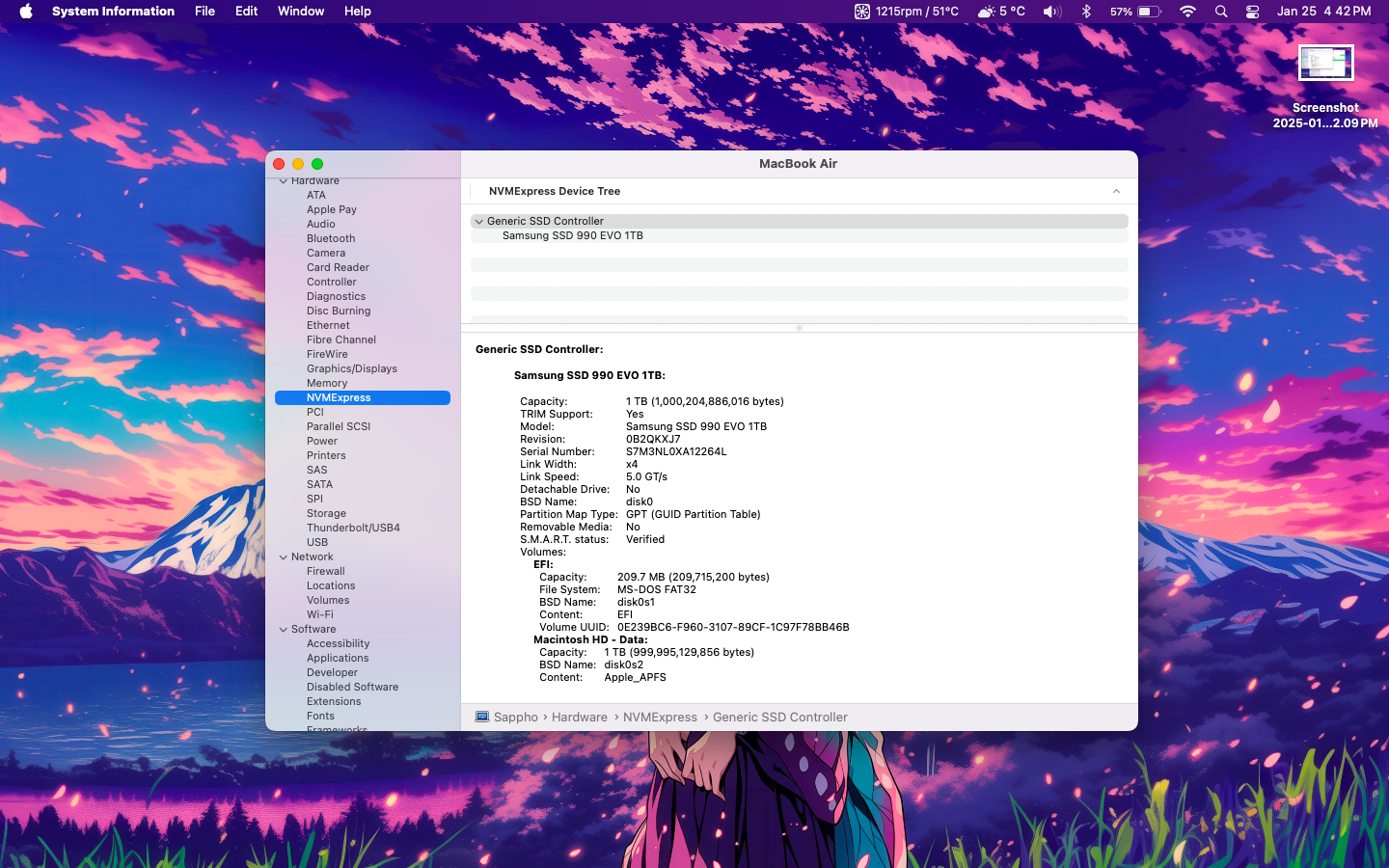Open the Edit menu
1389x868 pixels.
pyautogui.click(x=246, y=12)
